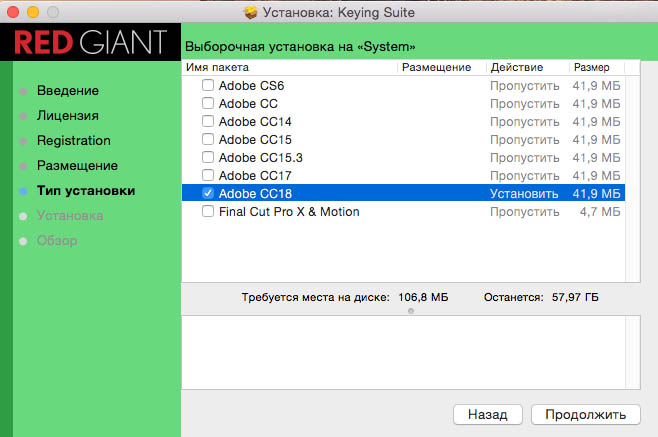Viewport: 658px width, 437px height.
Task: Select the Adobe CC18 row name
Action: point(255,194)
